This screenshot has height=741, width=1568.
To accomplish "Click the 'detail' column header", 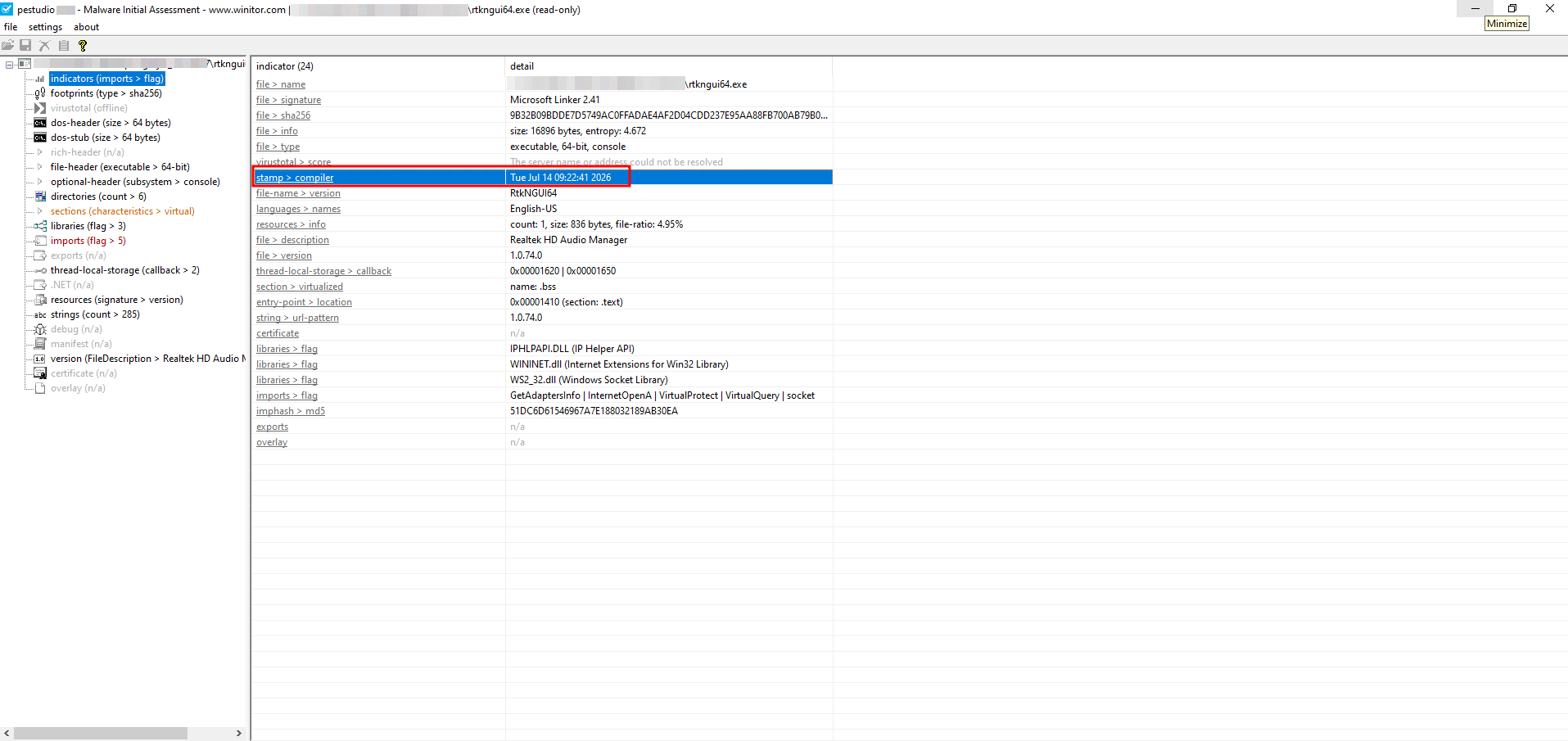I will [669, 66].
